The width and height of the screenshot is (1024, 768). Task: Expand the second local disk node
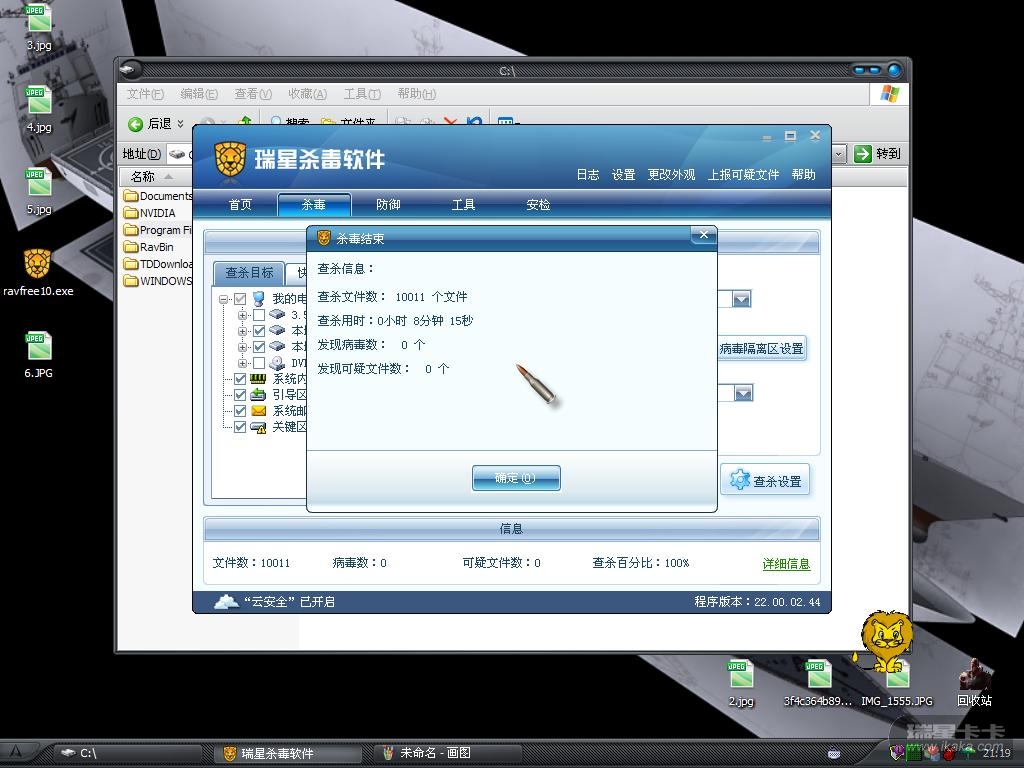click(242, 347)
